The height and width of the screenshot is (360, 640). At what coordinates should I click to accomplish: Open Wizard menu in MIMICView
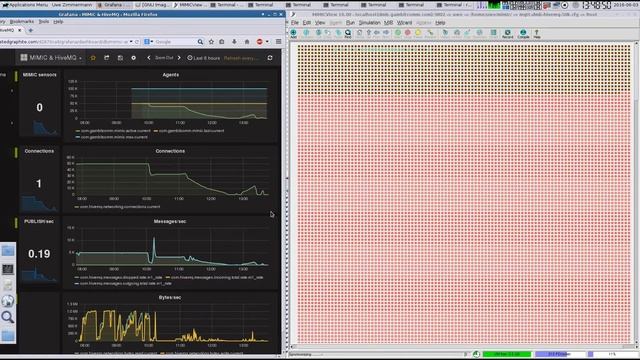tap(404, 23)
